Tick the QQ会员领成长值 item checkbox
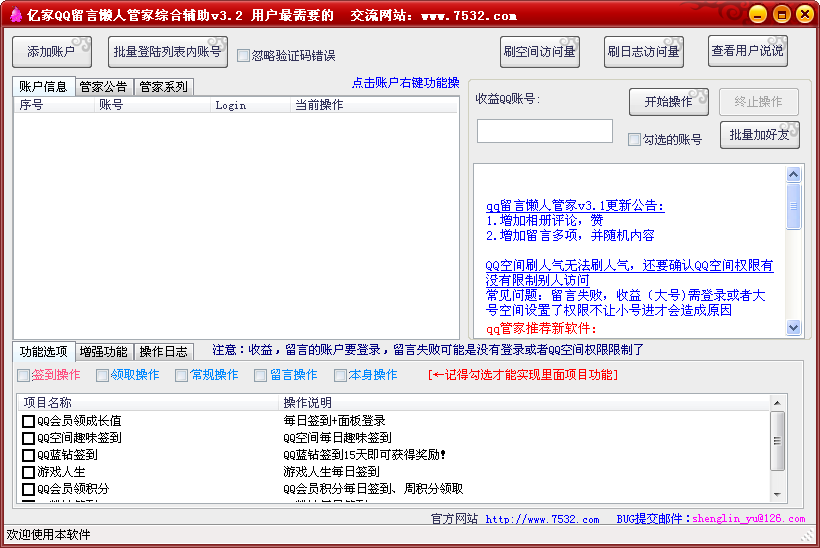The height and width of the screenshot is (548, 820). pos(29,421)
